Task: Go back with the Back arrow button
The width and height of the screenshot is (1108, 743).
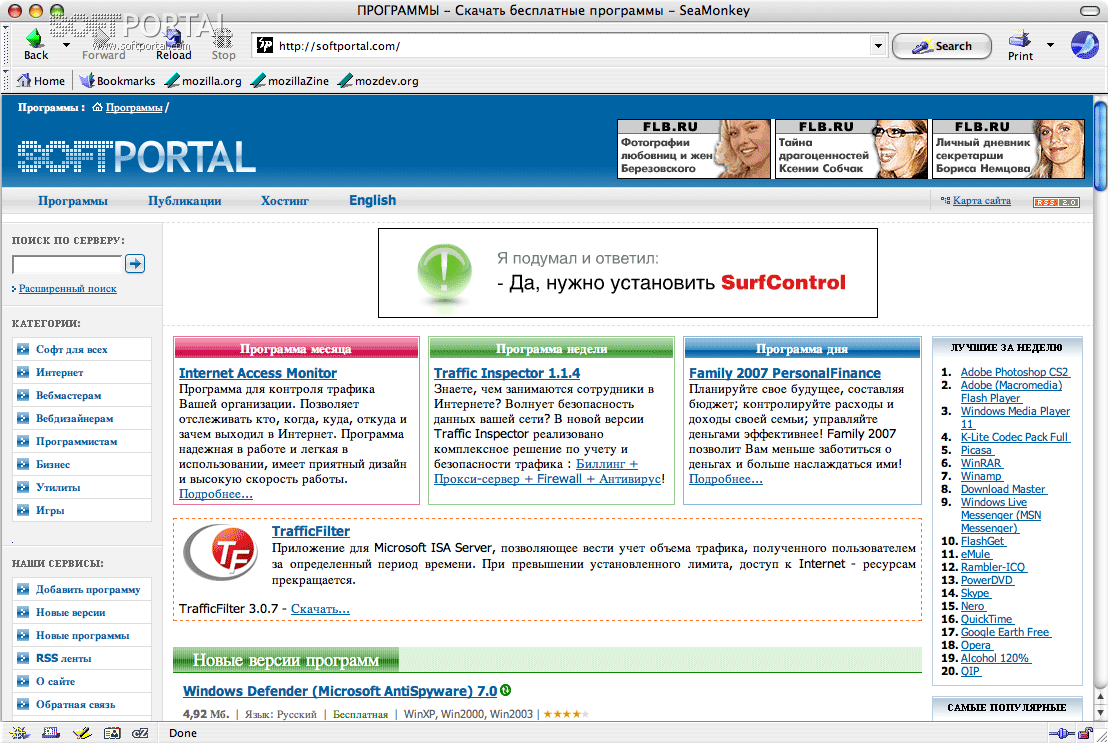Action: tap(35, 45)
